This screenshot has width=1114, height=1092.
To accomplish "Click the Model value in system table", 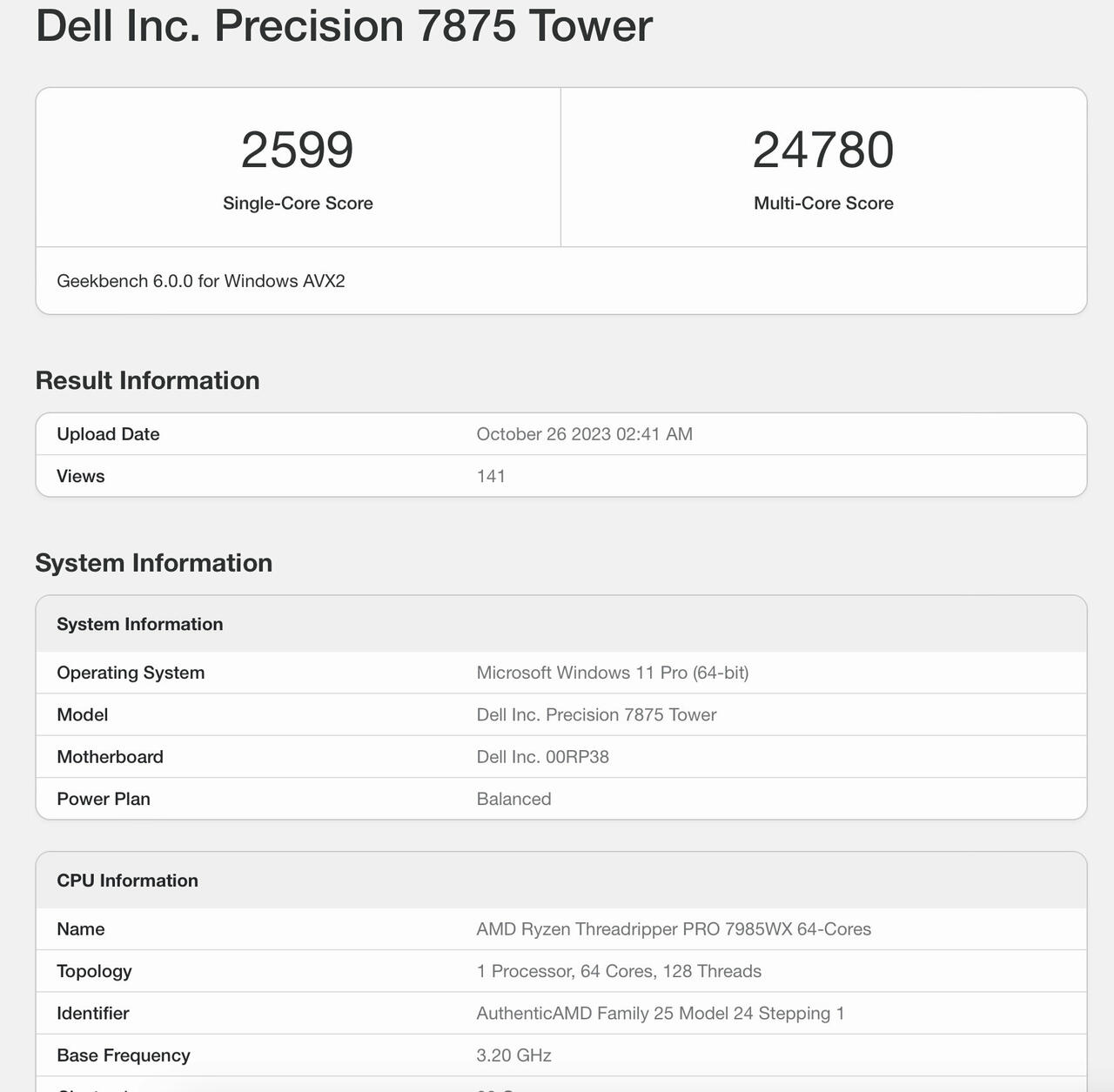I will tap(596, 714).
